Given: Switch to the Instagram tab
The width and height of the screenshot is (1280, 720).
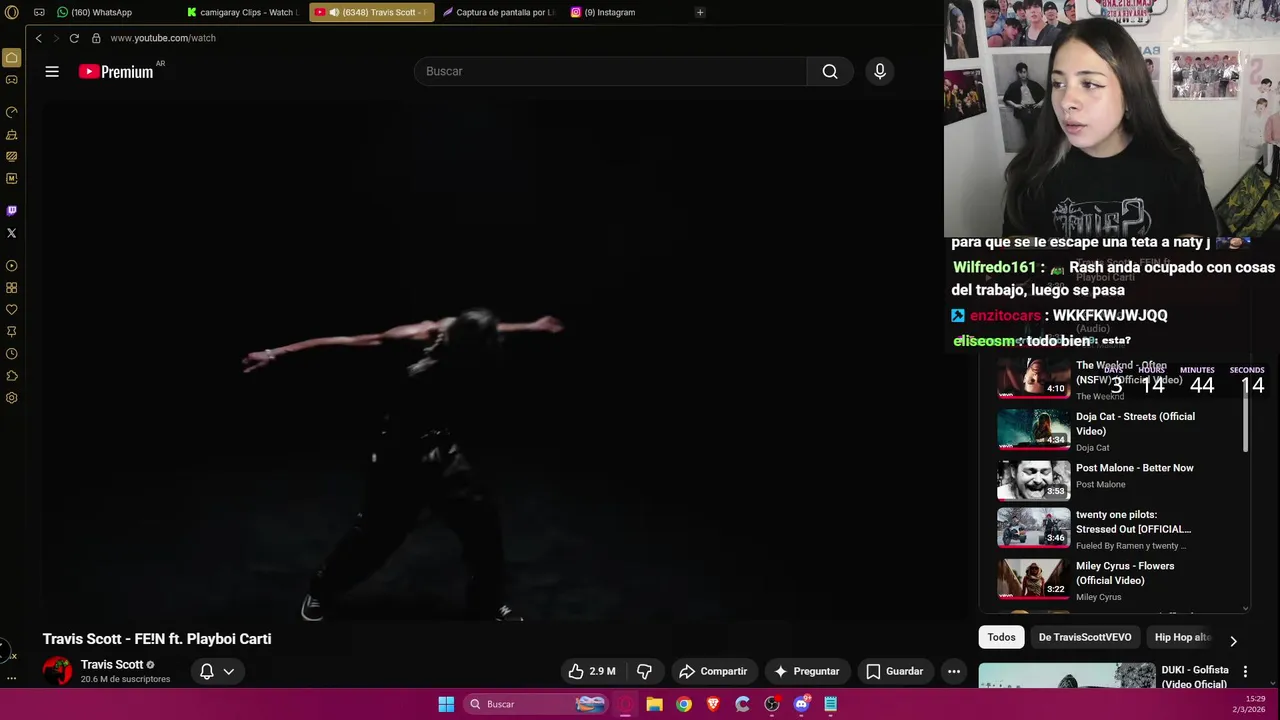Looking at the screenshot, I should [603, 12].
